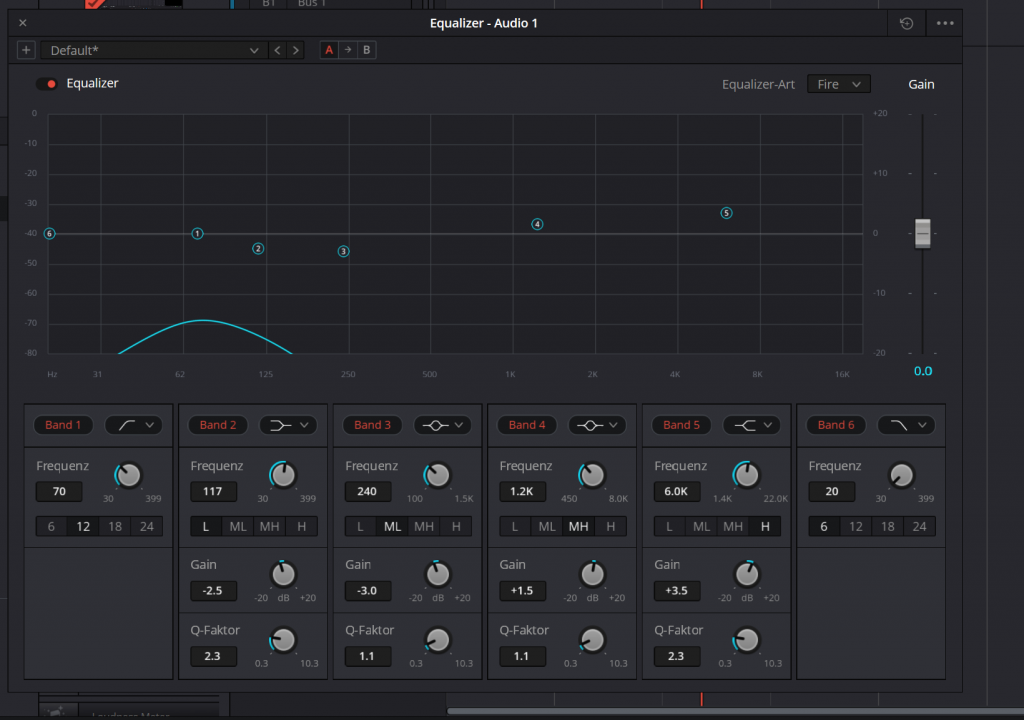The width and height of the screenshot is (1024, 720).
Task: Enable Band 6 filter
Action: tap(836, 425)
